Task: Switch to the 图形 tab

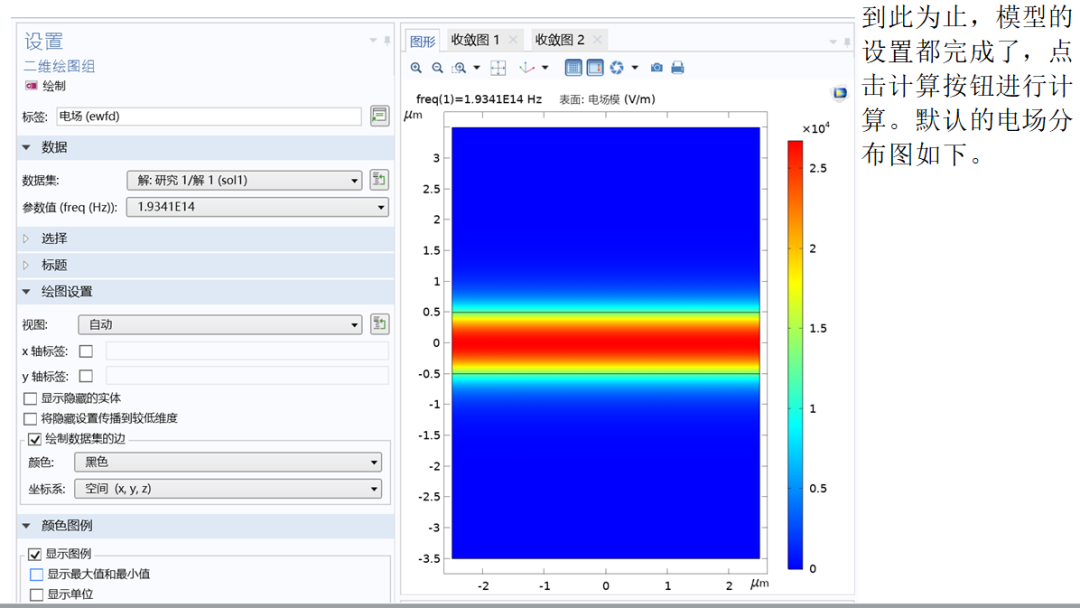Action: 422,41
